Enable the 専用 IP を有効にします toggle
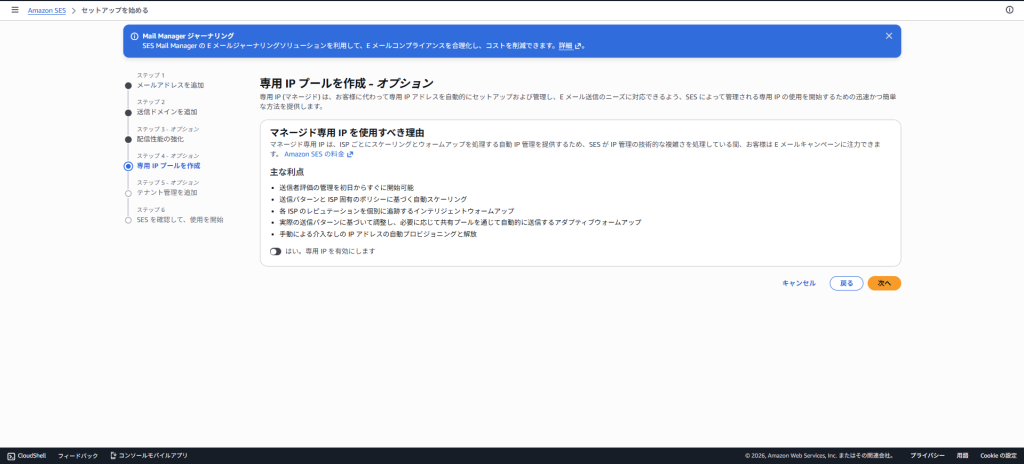This screenshot has height=464, width=1024. click(x=276, y=251)
